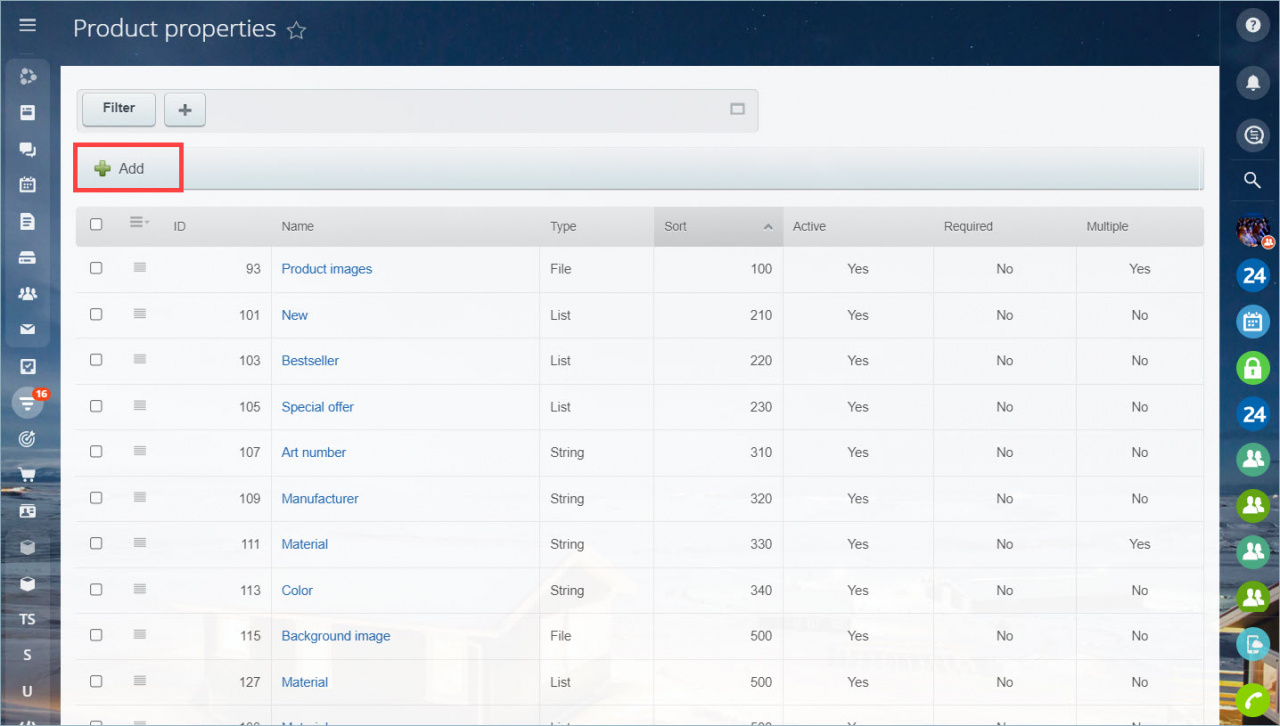Select the checkbox for Manufacturer row
The height and width of the screenshot is (726, 1280).
(x=96, y=497)
